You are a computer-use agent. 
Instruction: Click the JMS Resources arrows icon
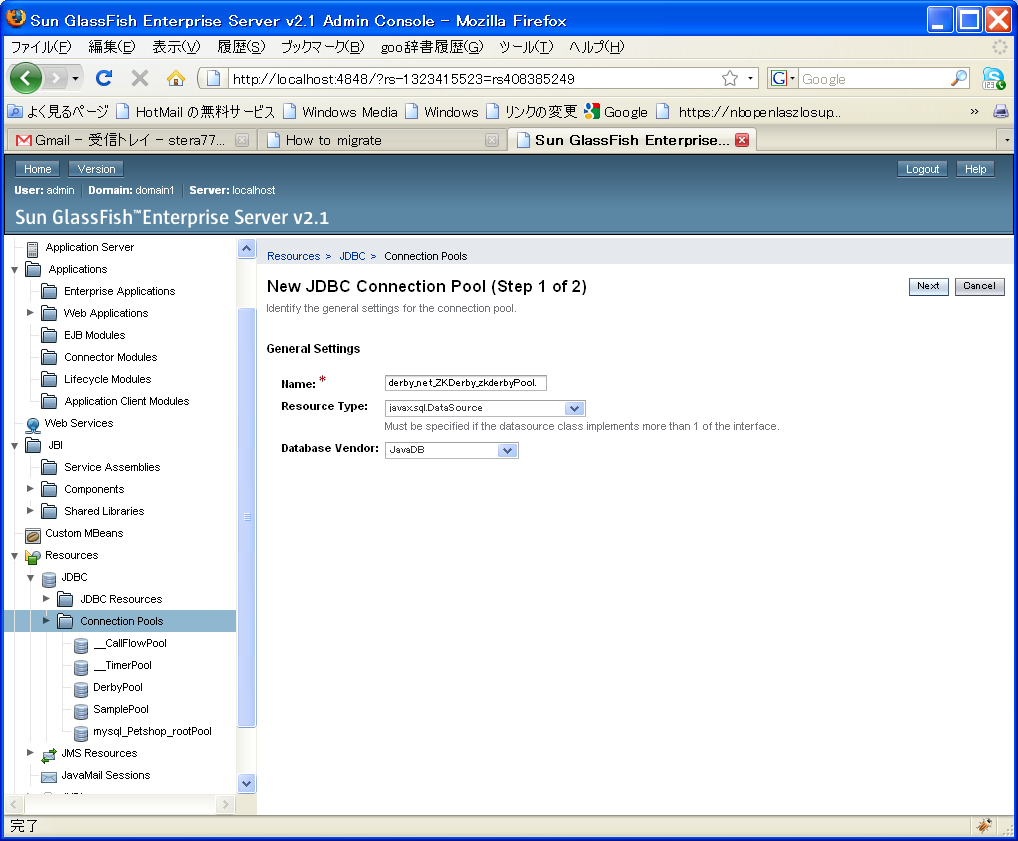[x=49, y=755]
